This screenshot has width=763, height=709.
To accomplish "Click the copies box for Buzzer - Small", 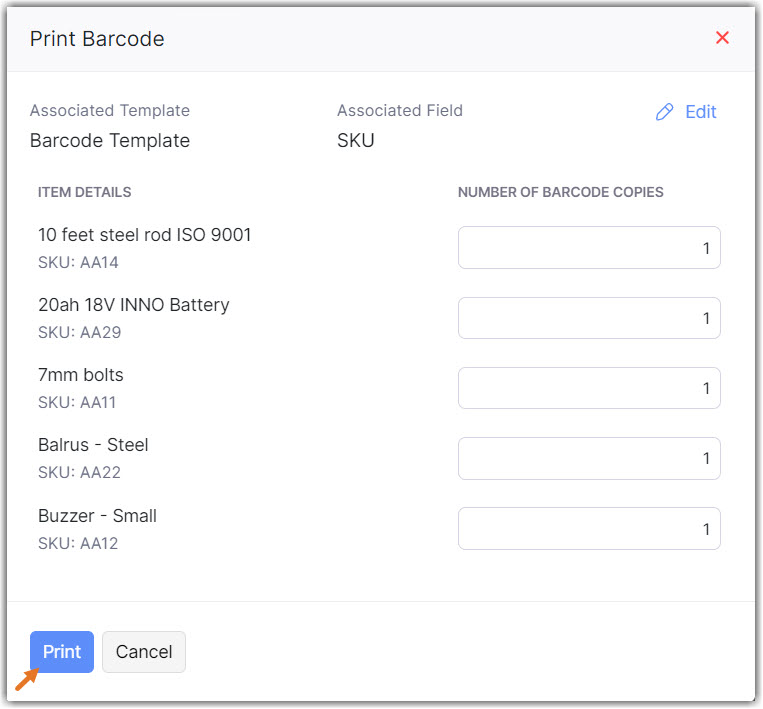I will click(589, 528).
